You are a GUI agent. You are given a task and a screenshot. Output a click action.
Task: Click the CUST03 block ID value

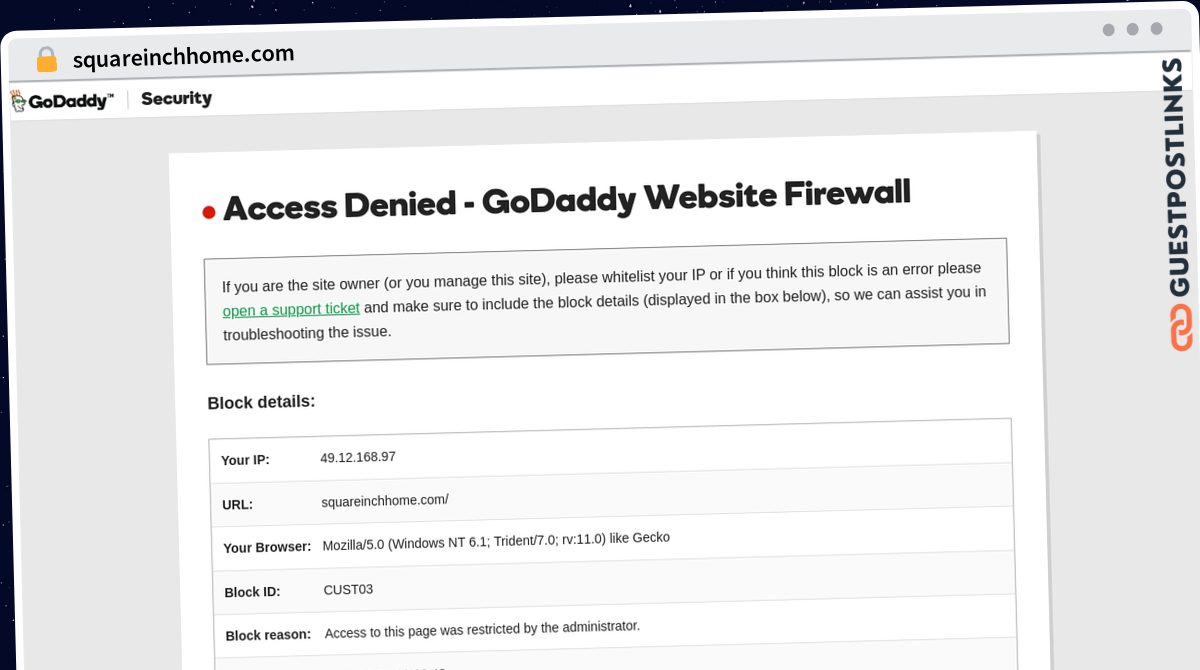click(348, 590)
